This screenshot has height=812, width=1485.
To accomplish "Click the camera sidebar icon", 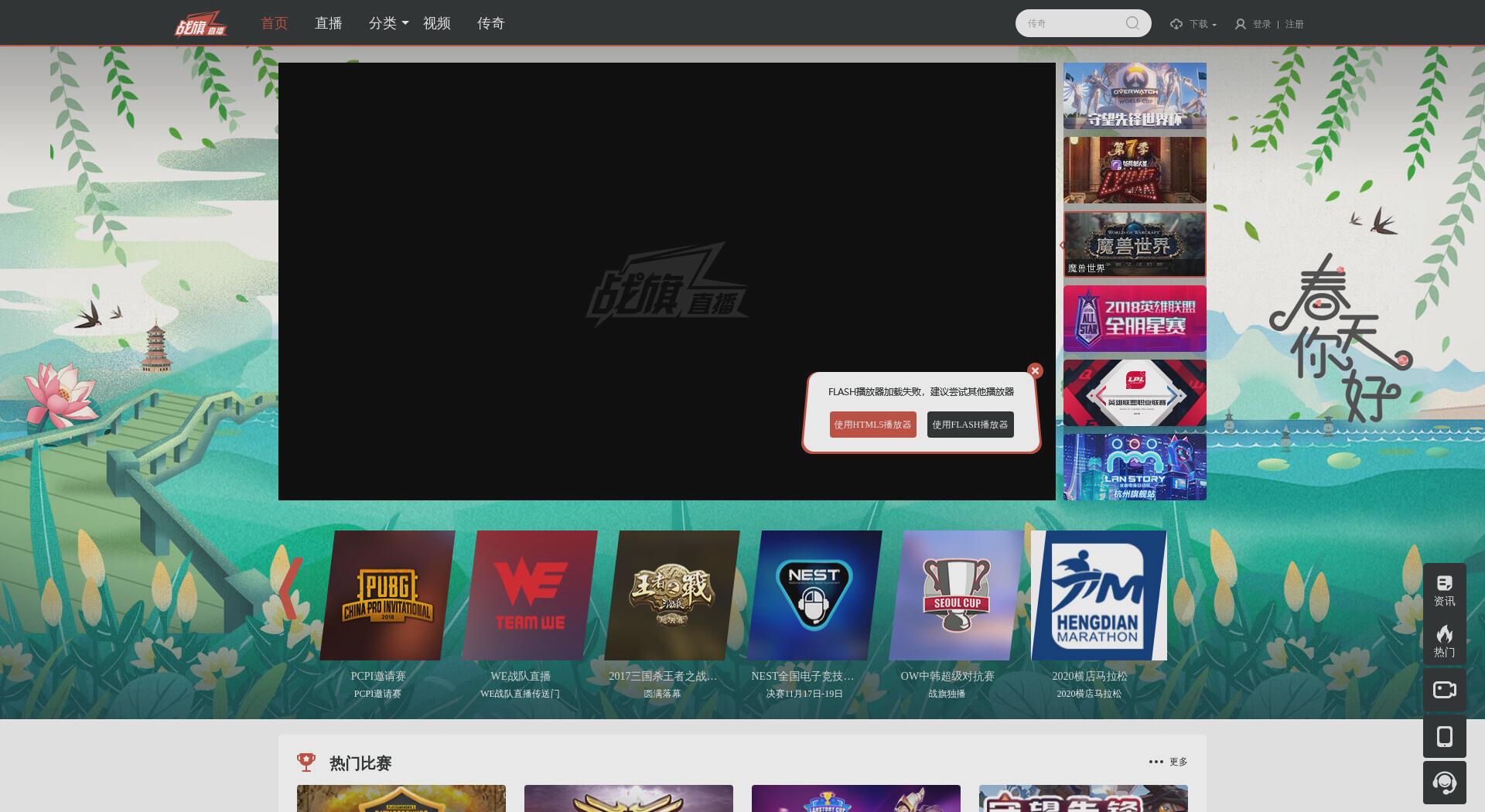I will coord(1444,689).
